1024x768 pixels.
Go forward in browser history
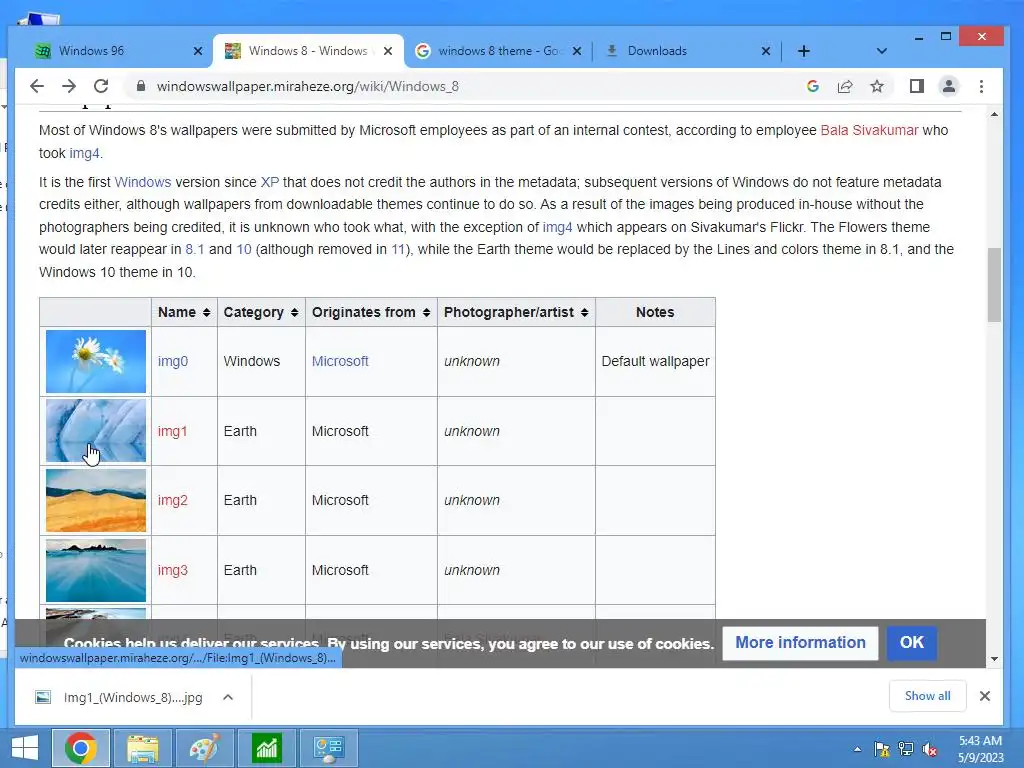click(x=69, y=86)
